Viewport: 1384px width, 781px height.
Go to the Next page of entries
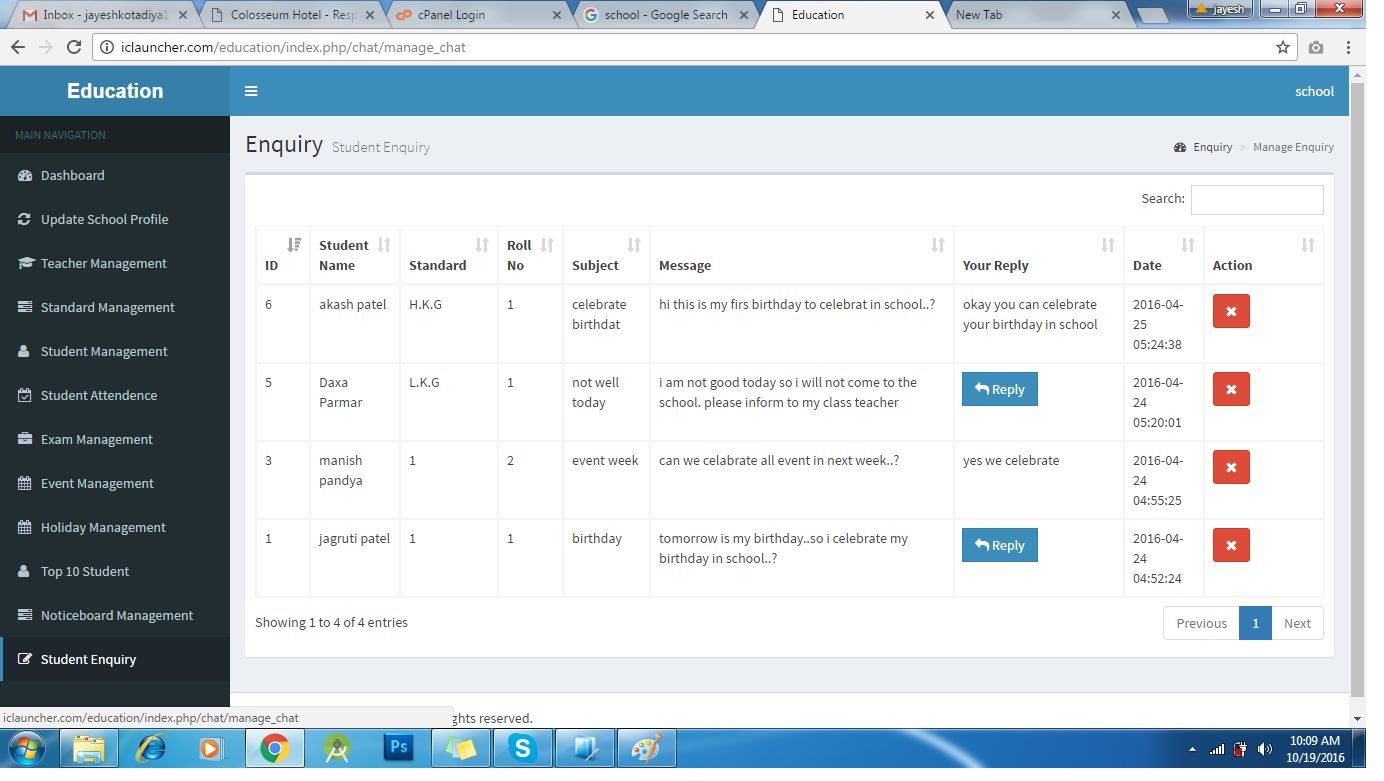(x=1297, y=623)
